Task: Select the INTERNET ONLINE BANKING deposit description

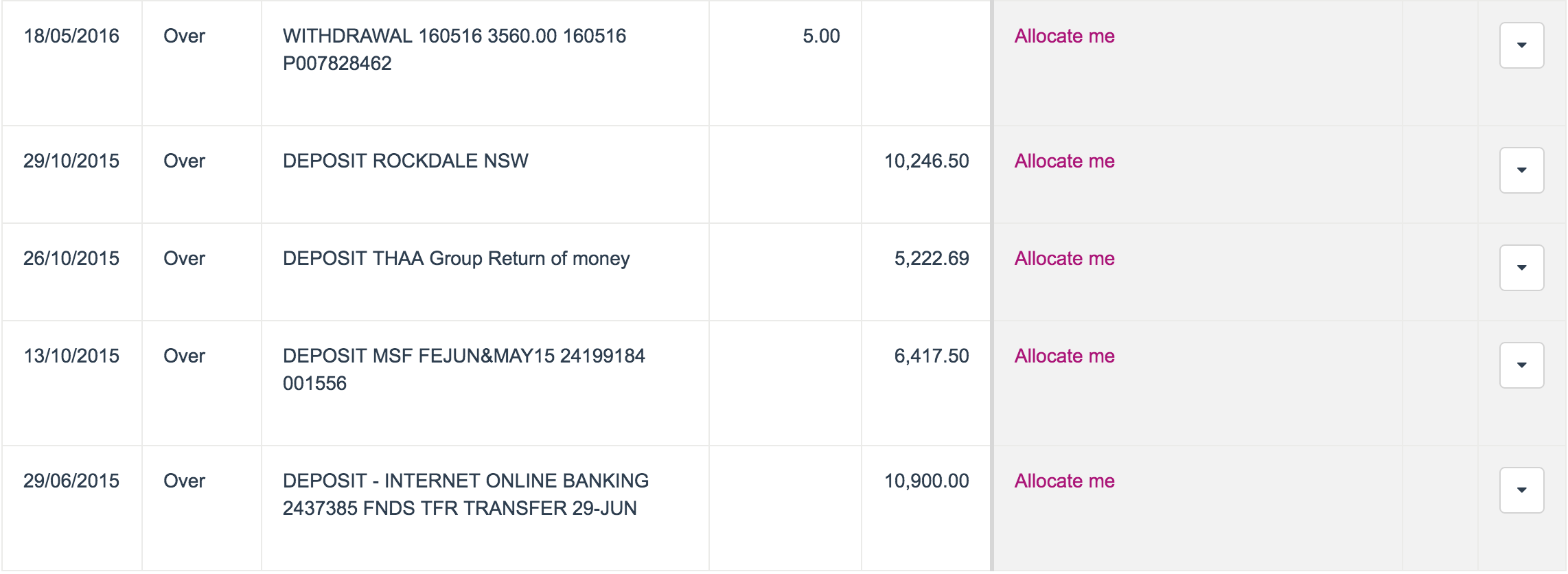Action: [x=465, y=494]
